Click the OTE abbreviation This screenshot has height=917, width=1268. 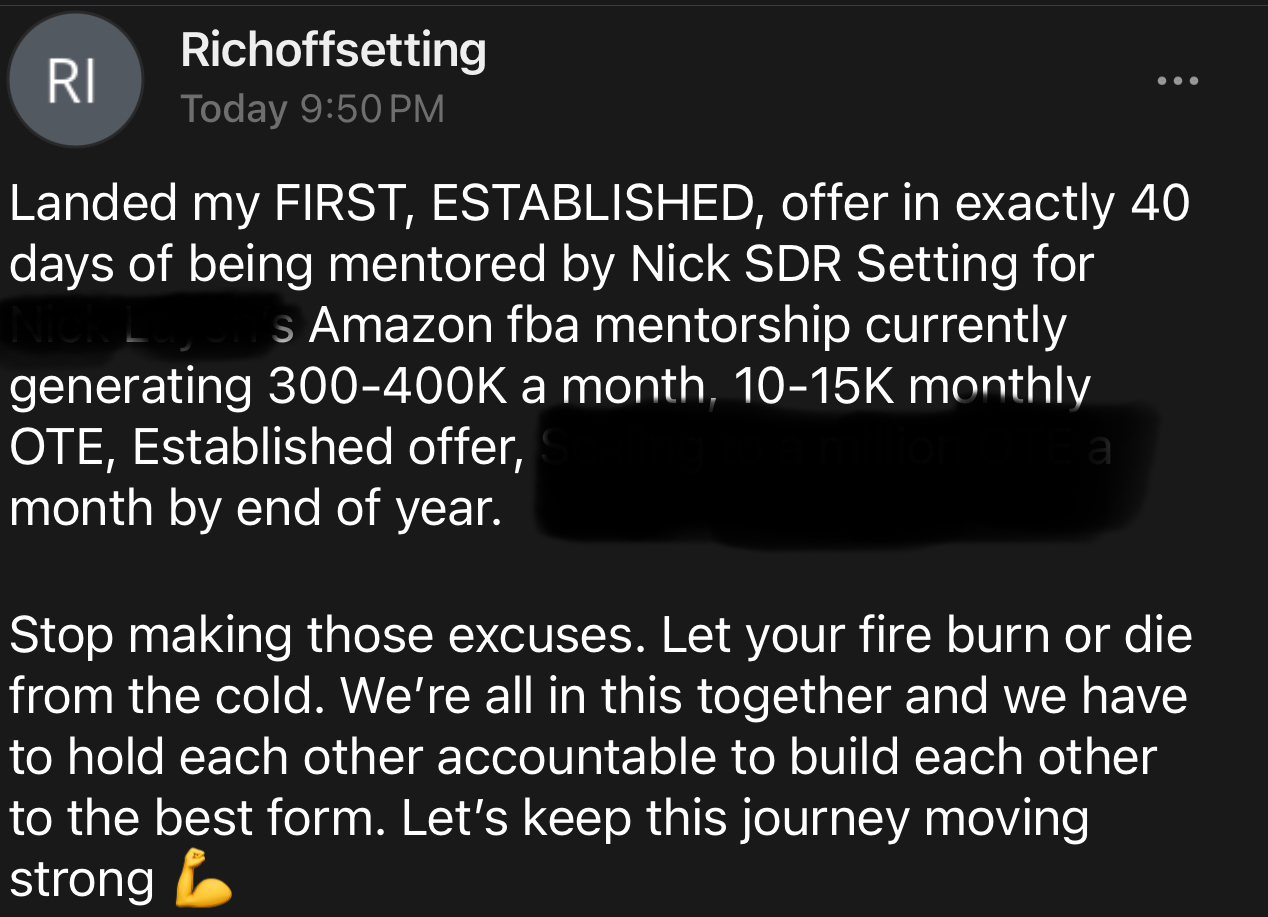[x=59, y=448]
